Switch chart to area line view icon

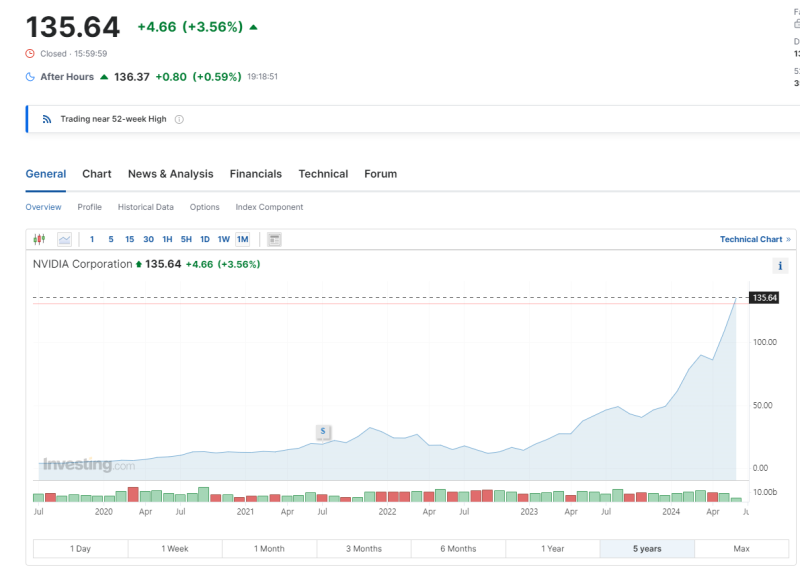(64, 239)
